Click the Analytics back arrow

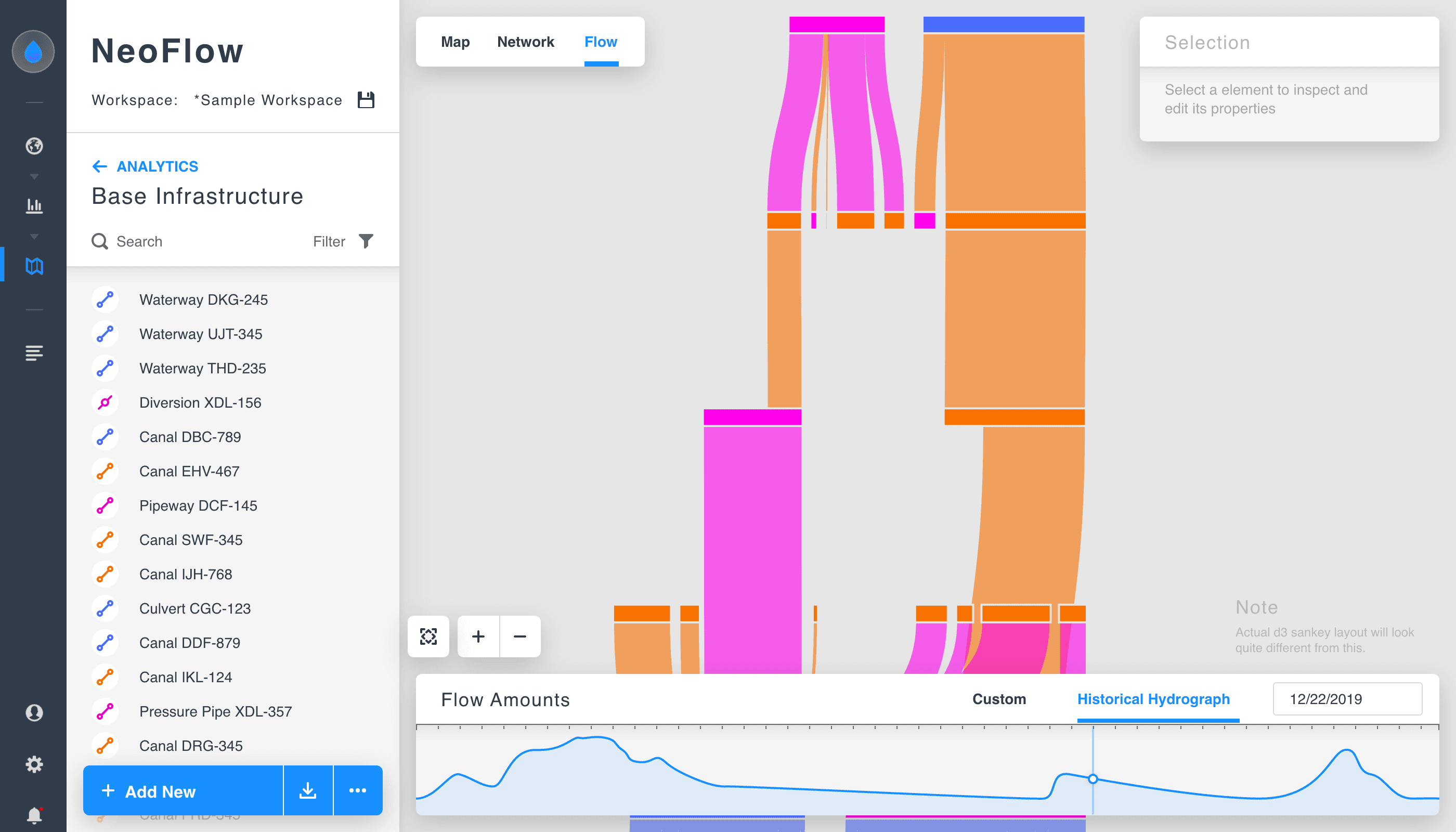click(99, 166)
